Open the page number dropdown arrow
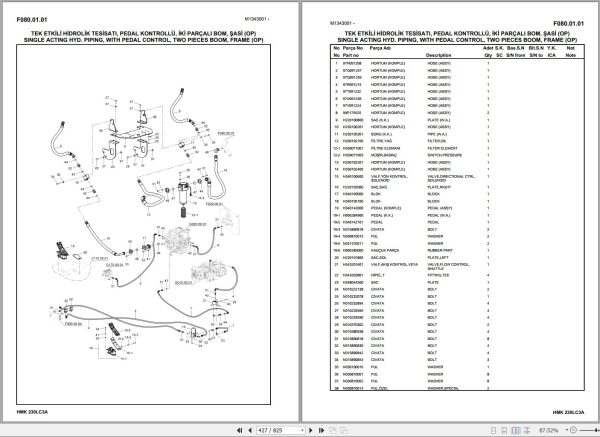Screen dimensions: 600x437 (x=302, y=430)
